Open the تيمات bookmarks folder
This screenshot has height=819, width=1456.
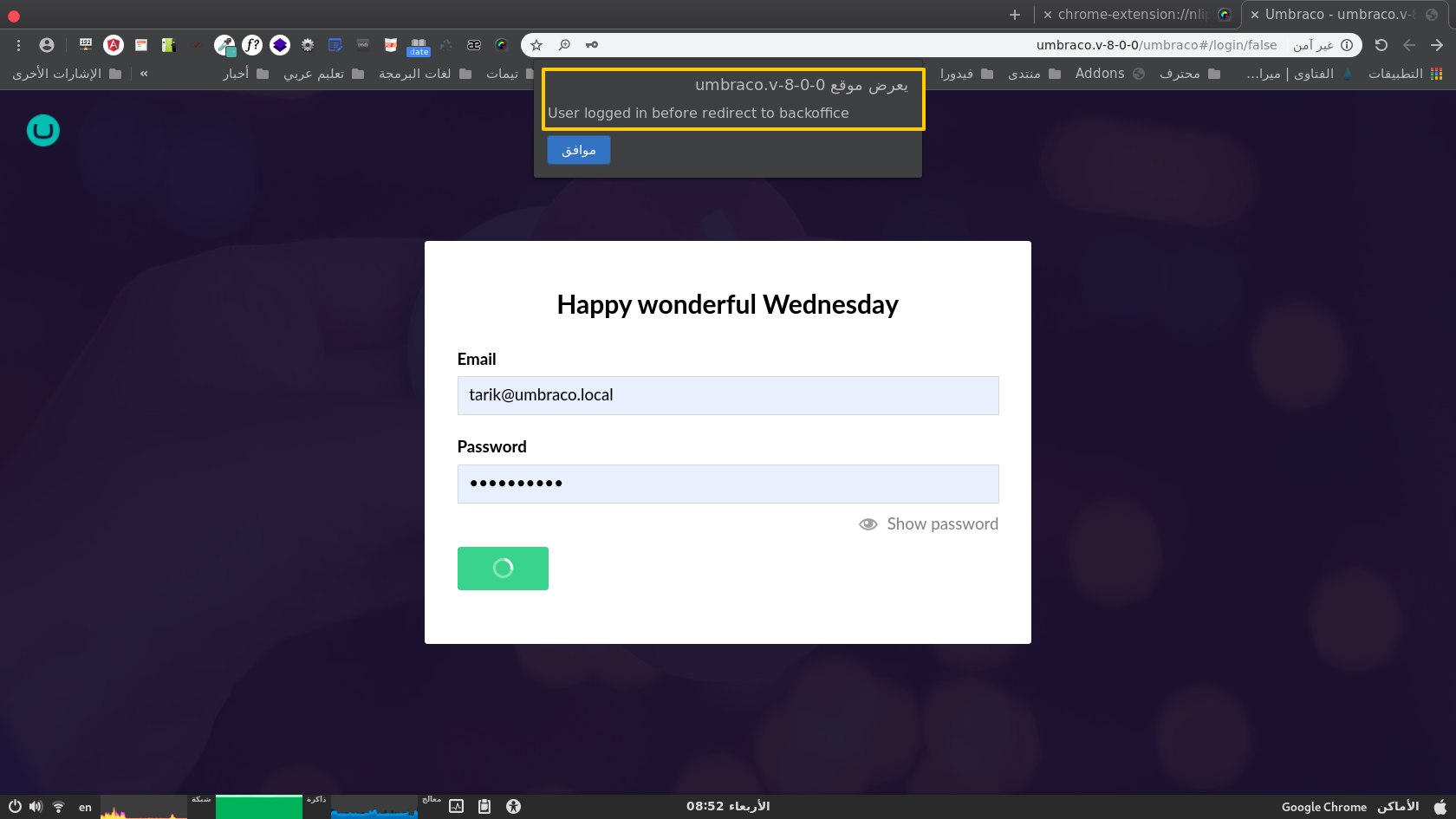tap(510, 74)
